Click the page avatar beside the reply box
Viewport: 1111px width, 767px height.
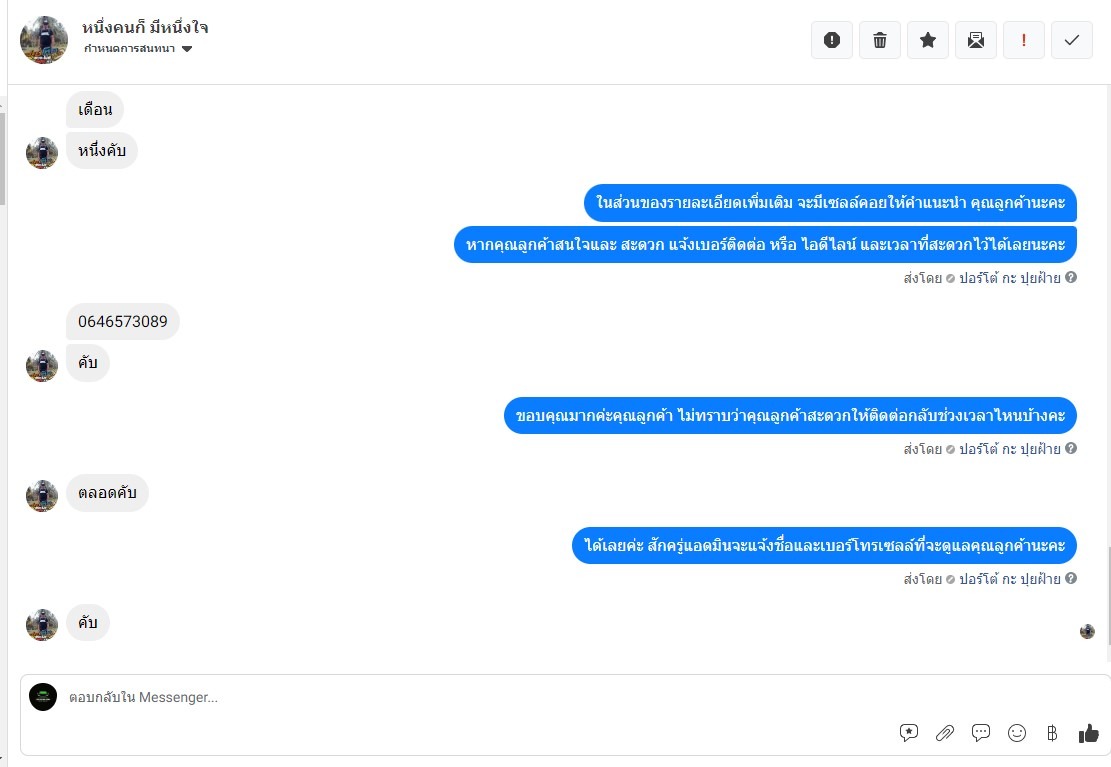(x=43, y=697)
